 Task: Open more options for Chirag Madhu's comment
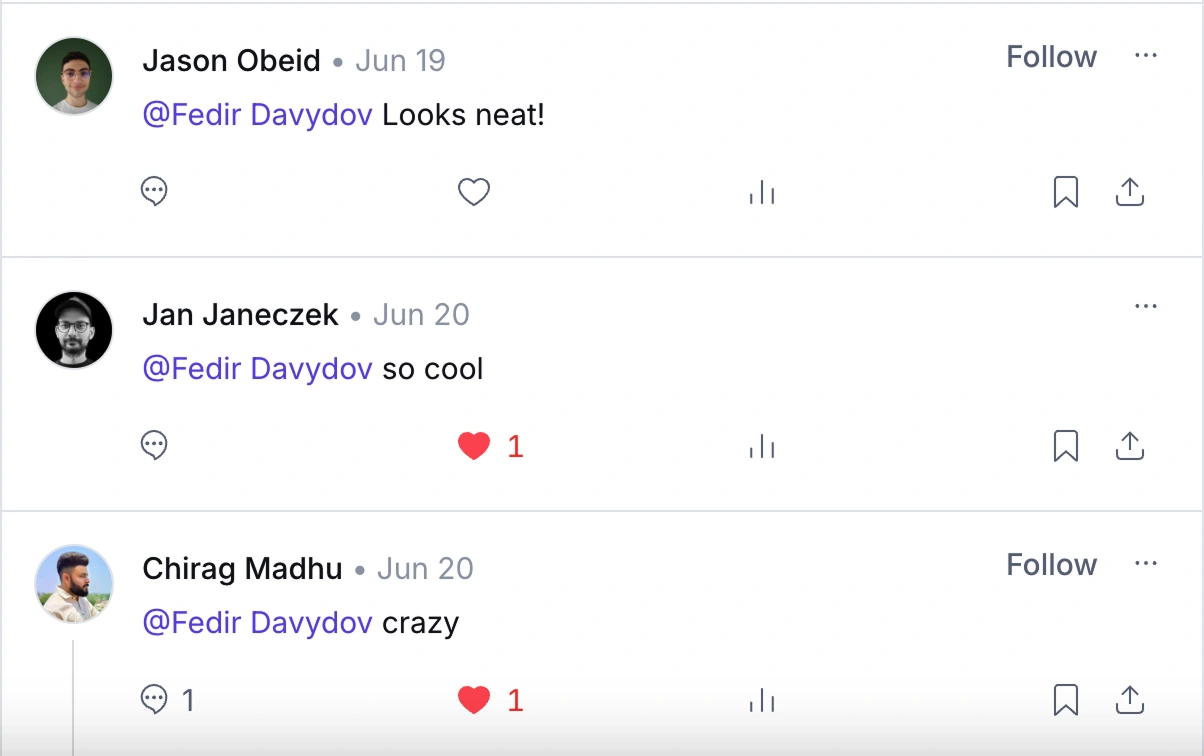pos(1146,564)
